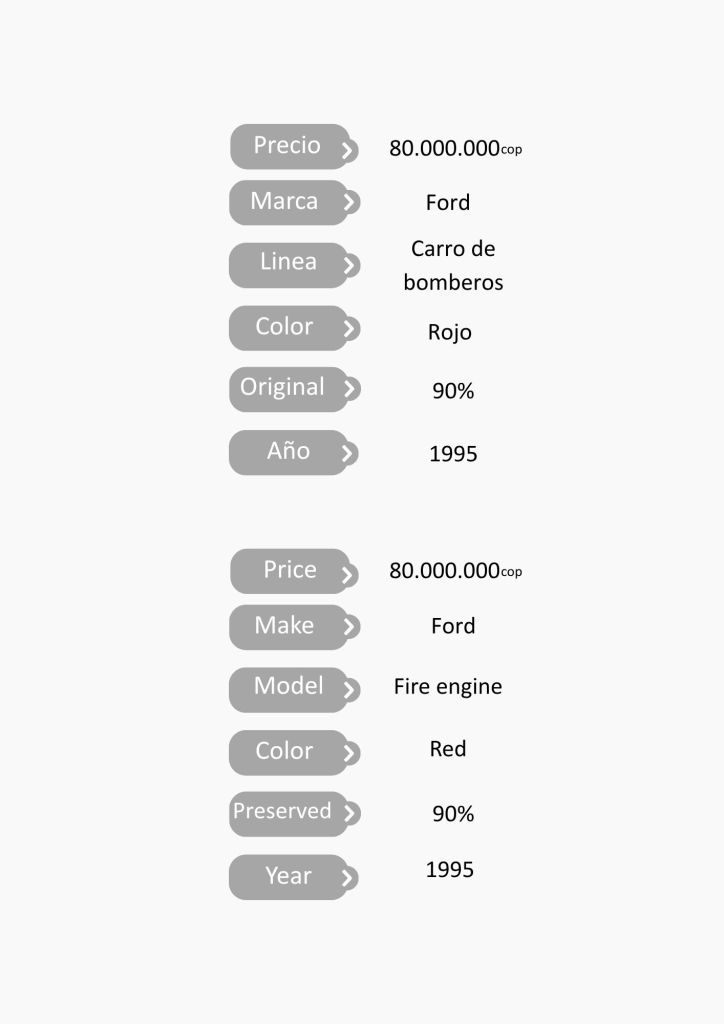The image size is (724, 1024).
Task: Click the Carro de bomberos text
Action: [x=453, y=265]
